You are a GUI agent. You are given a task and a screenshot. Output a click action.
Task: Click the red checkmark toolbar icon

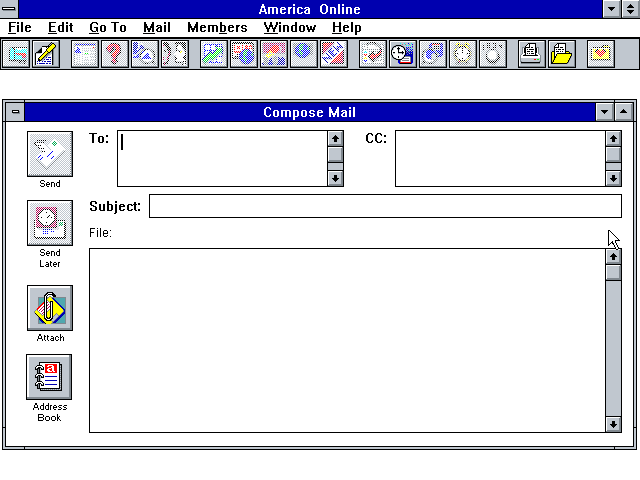pyautogui.click(x=373, y=54)
